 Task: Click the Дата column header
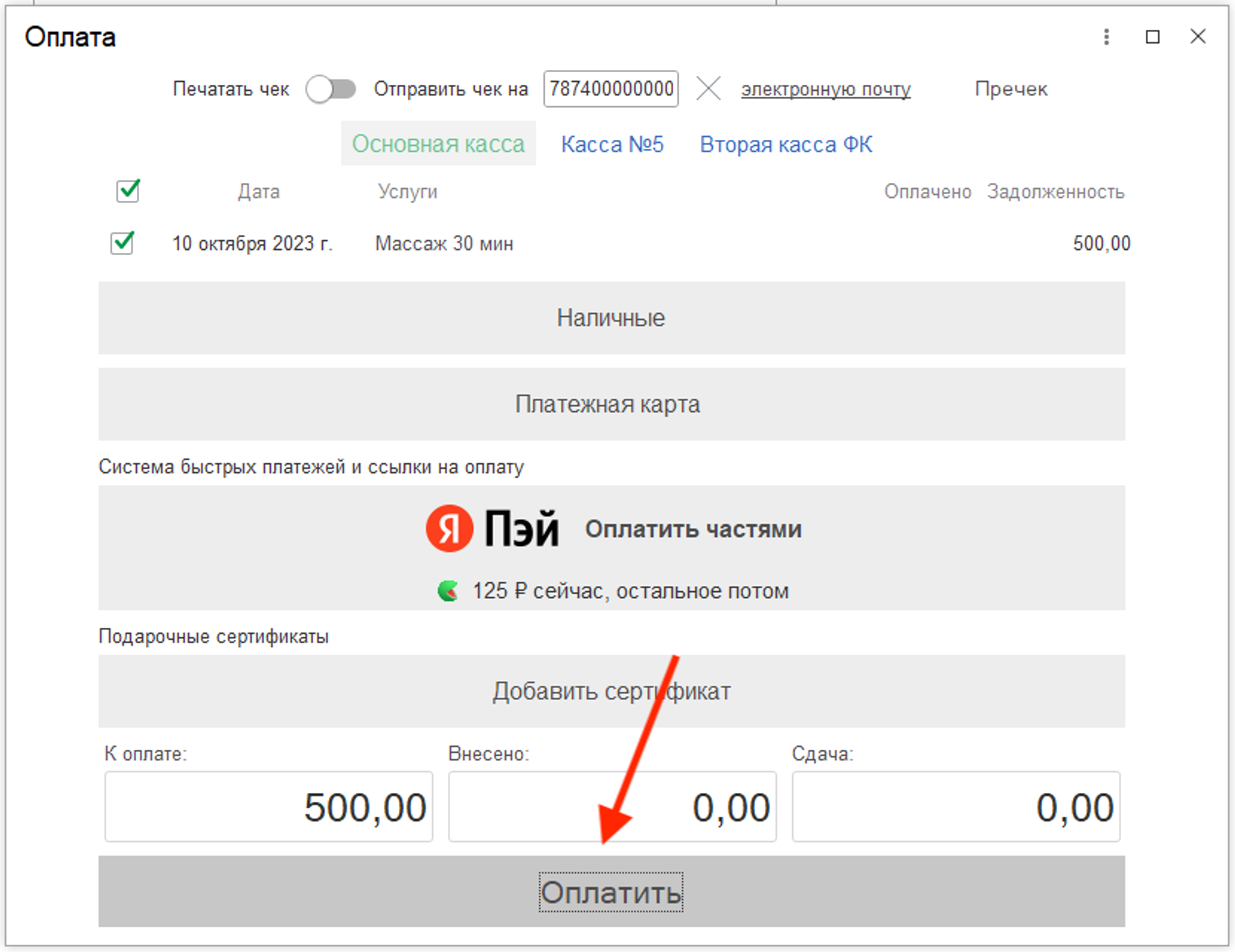coord(258,192)
